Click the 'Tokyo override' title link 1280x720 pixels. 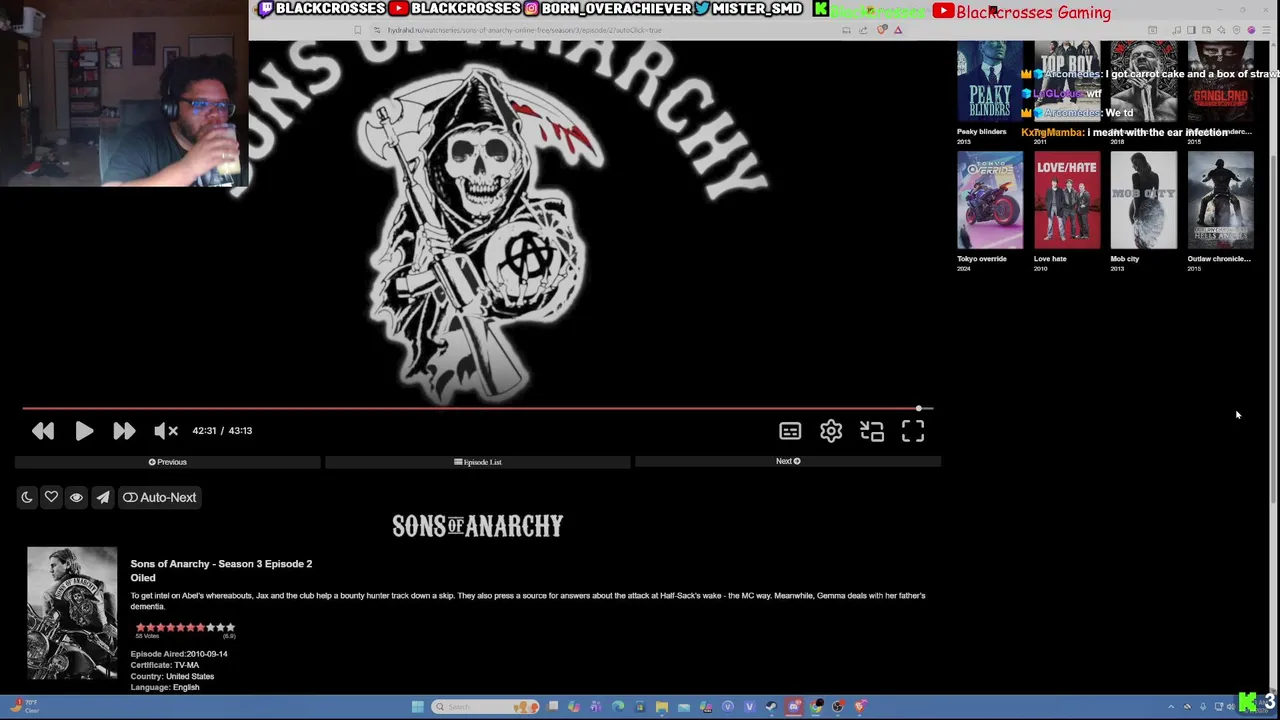pos(981,259)
